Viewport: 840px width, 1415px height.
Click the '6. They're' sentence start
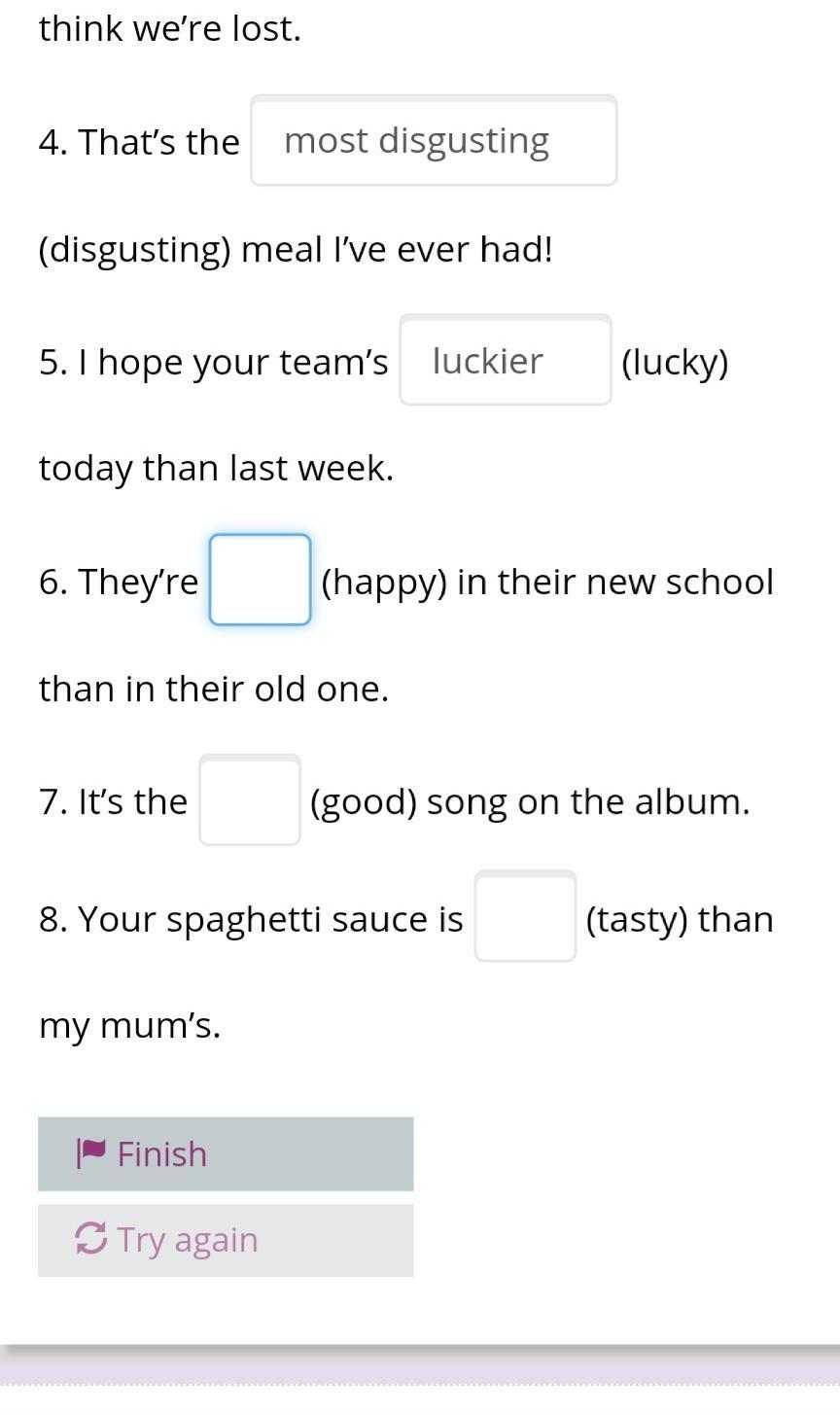119,582
